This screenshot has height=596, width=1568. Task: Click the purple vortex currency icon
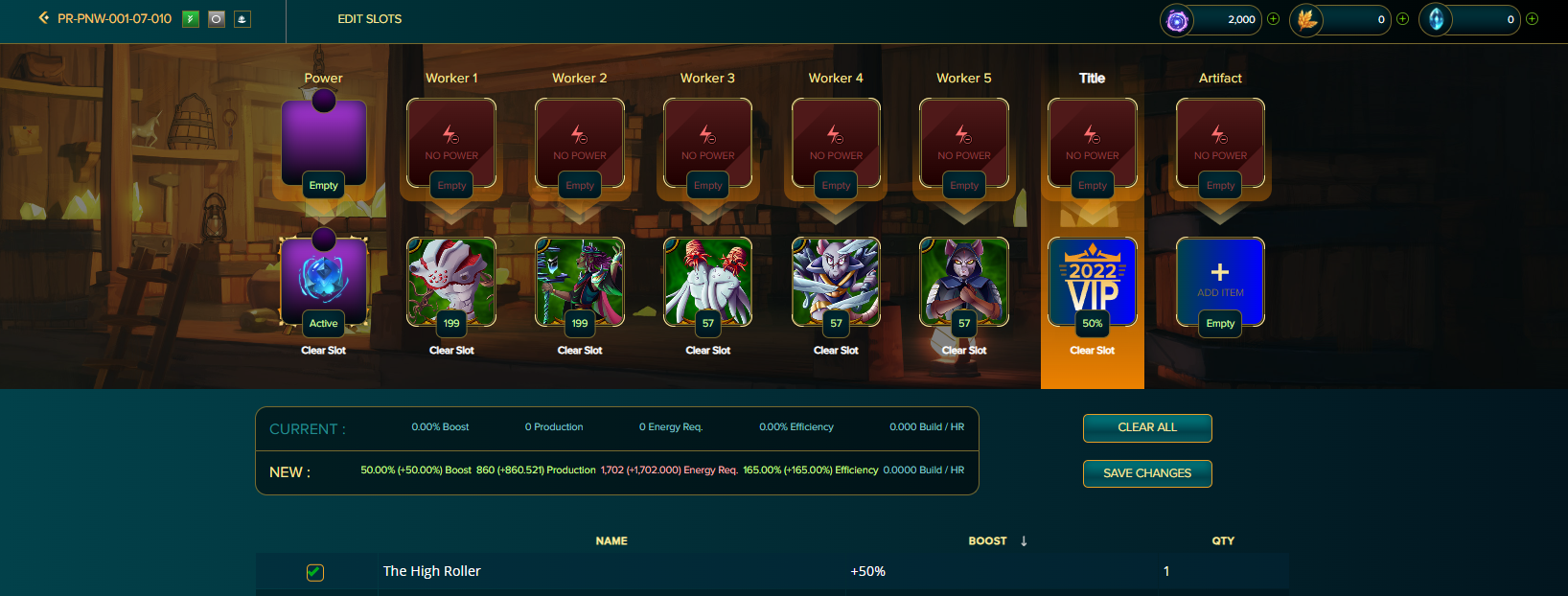coord(1177,20)
